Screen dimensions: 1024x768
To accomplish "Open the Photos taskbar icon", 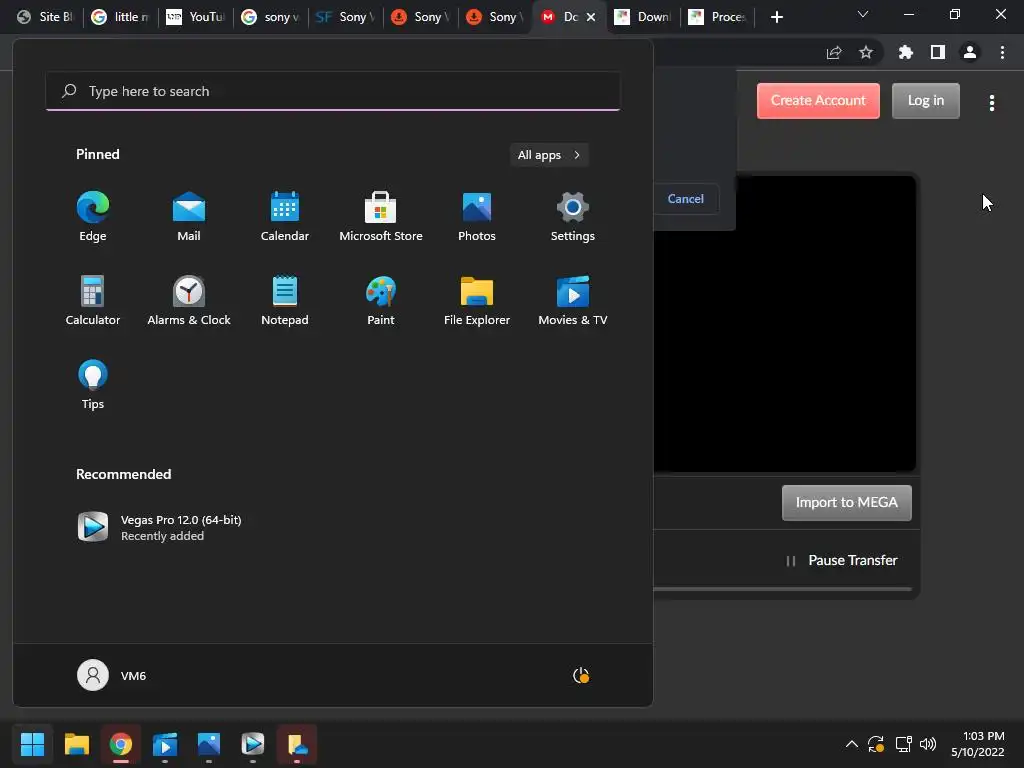I will click(209, 744).
